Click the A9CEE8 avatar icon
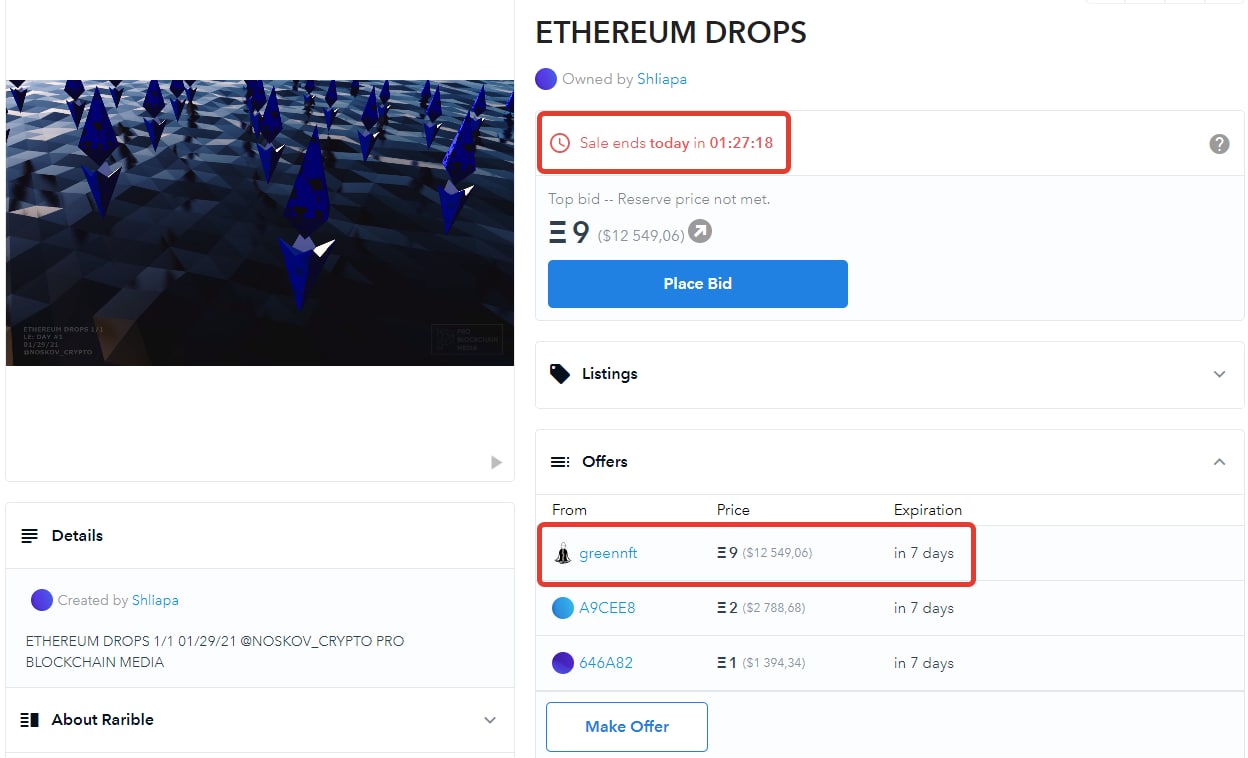This screenshot has height=758, width=1248. (x=563, y=608)
